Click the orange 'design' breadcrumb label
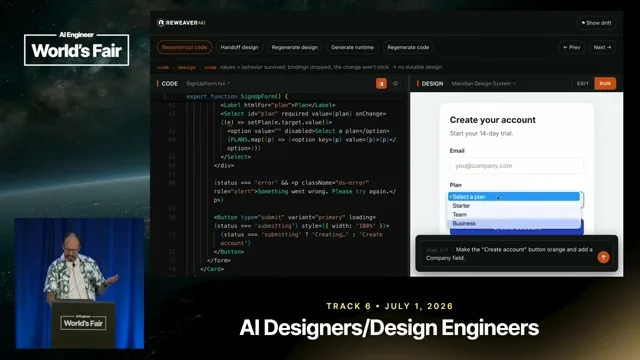This screenshot has height=360, width=640. coord(187,67)
